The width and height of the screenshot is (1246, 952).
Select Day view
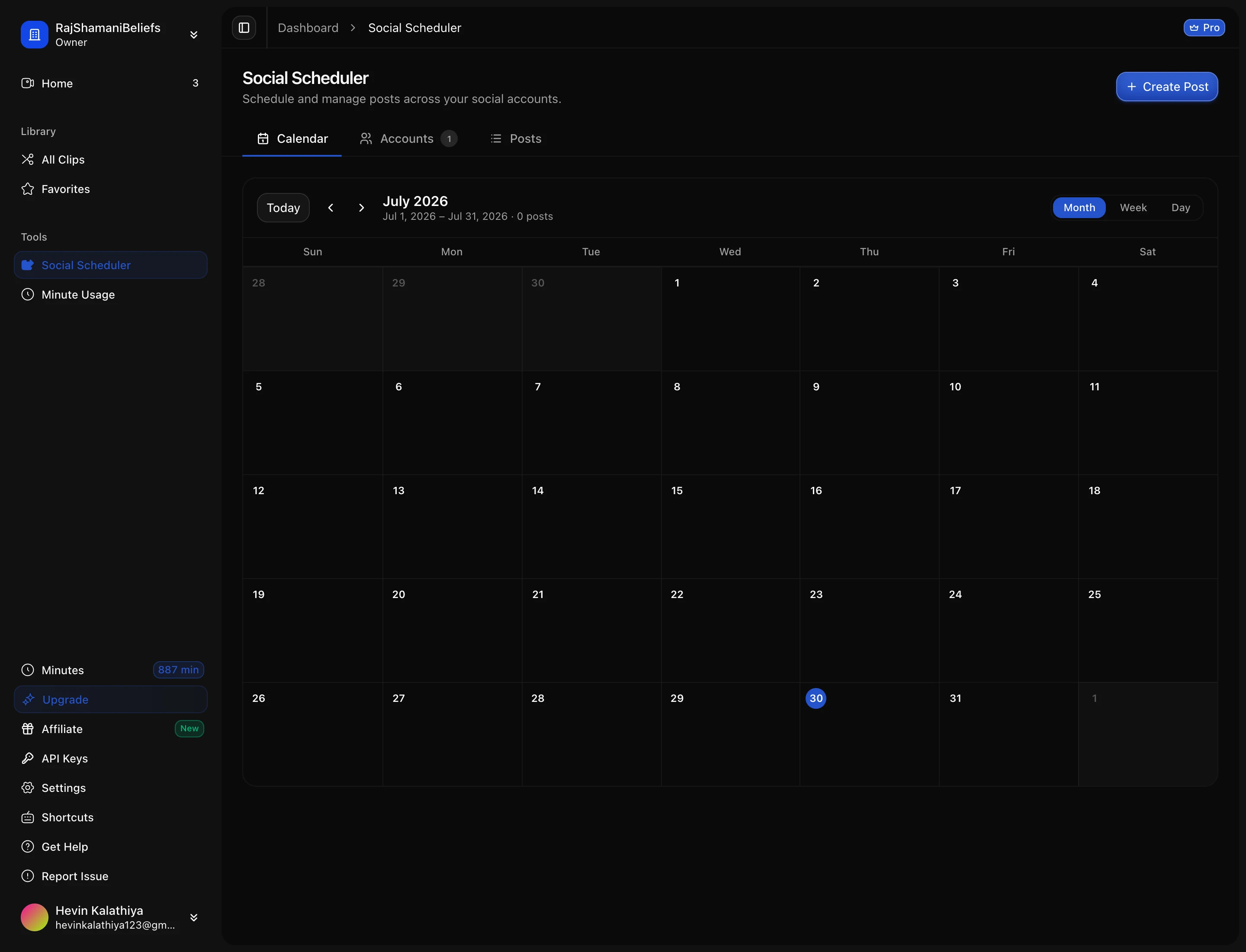(1181, 208)
